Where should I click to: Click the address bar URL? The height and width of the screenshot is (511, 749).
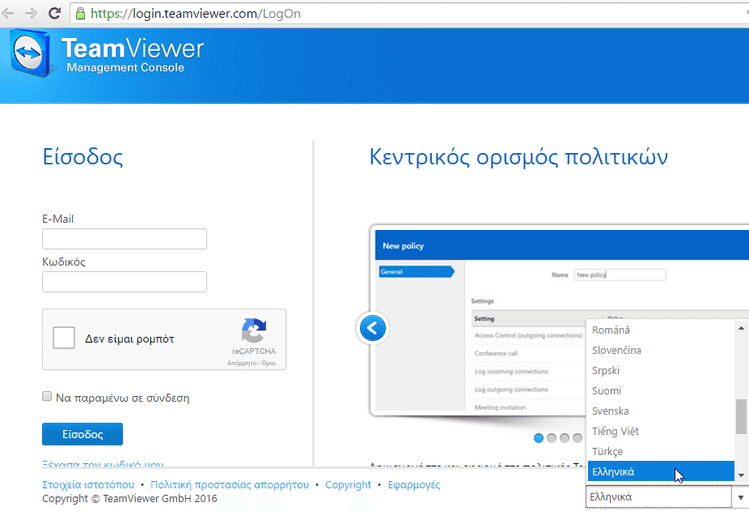(x=196, y=13)
